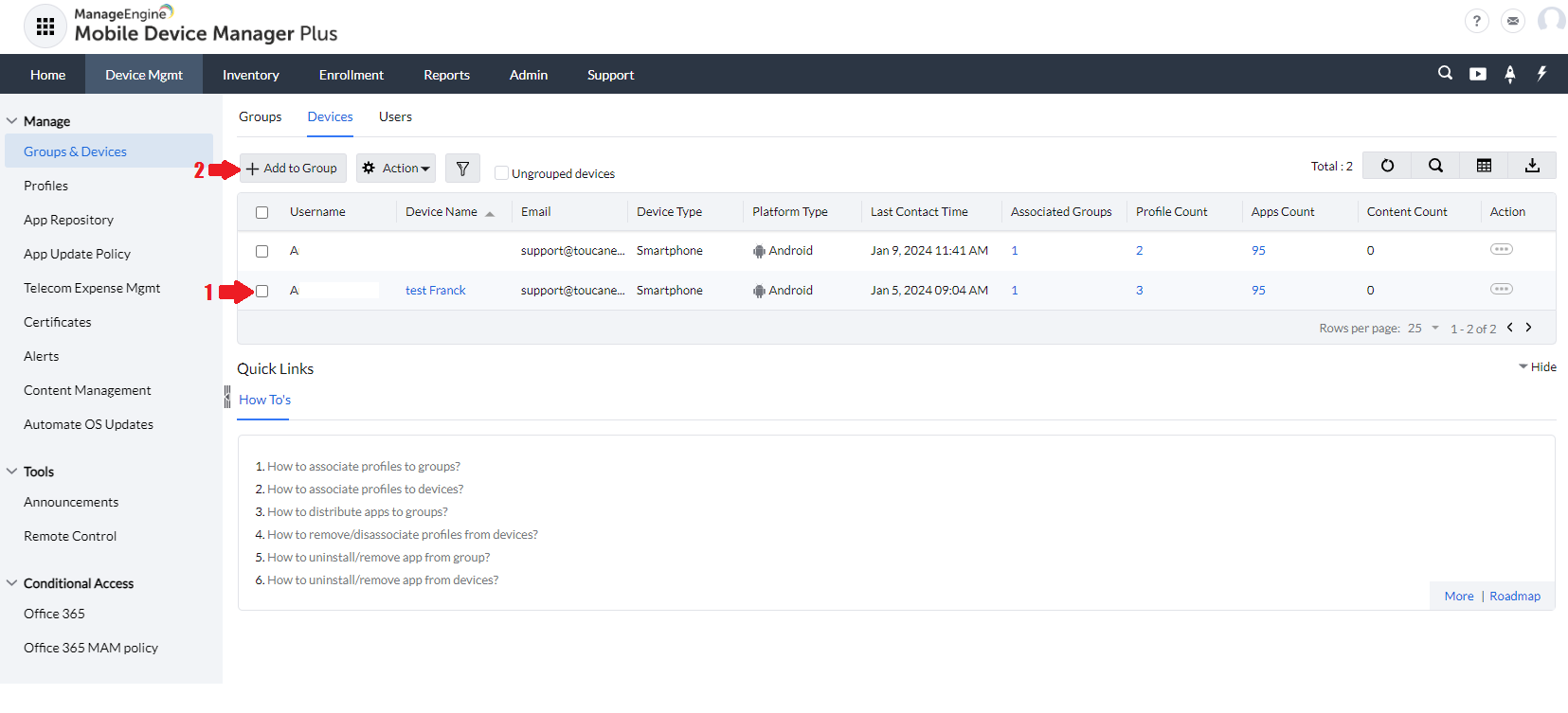Open the Support menu
Image resolution: width=1568 pixels, height=713 pixels.
(x=611, y=75)
